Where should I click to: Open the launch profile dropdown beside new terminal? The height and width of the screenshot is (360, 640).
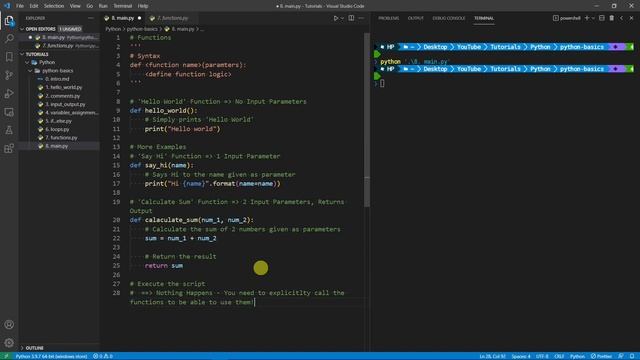(593, 18)
